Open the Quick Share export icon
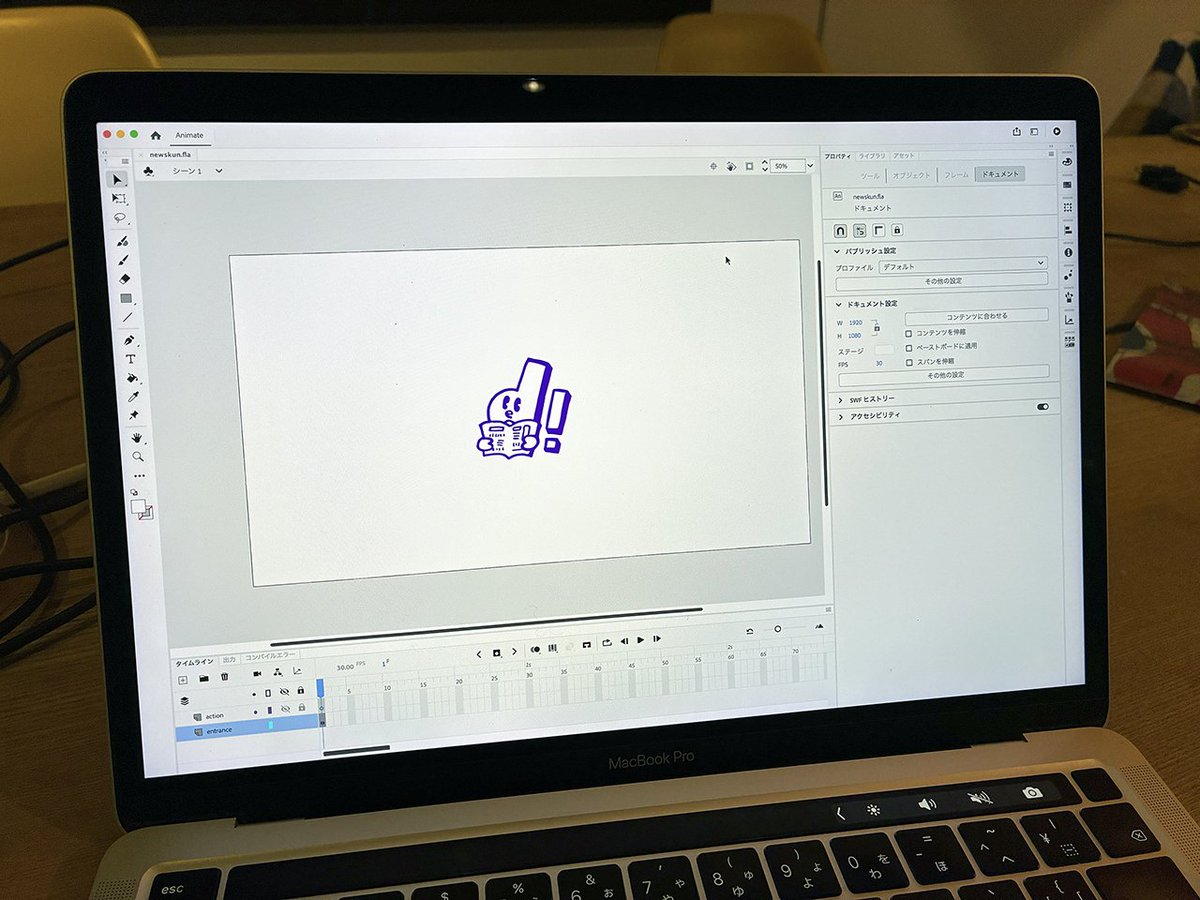Image resolution: width=1200 pixels, height=900 pixels. point(1017,131)
